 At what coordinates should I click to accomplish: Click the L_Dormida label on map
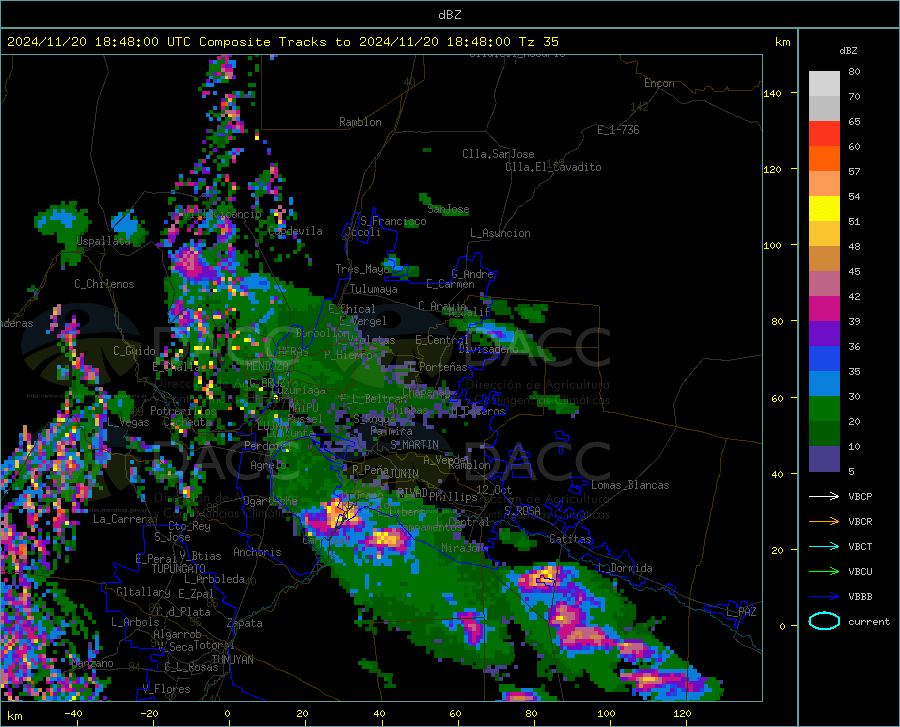coord(625,568)
